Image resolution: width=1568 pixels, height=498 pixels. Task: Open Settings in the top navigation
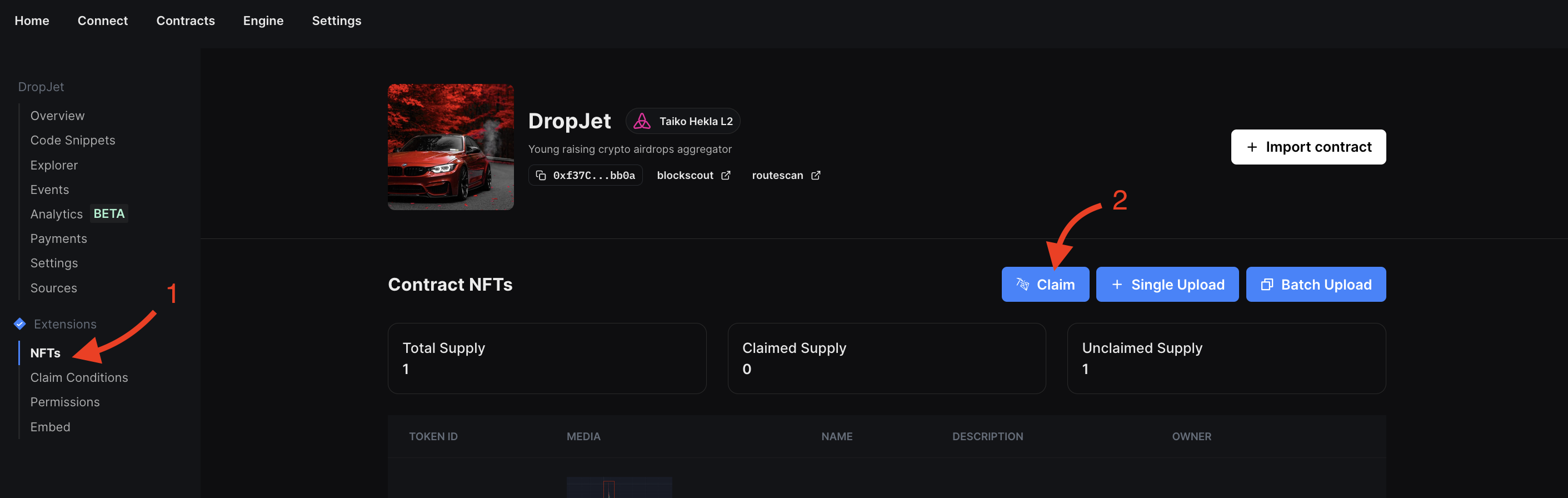click(x=337, y=21)
